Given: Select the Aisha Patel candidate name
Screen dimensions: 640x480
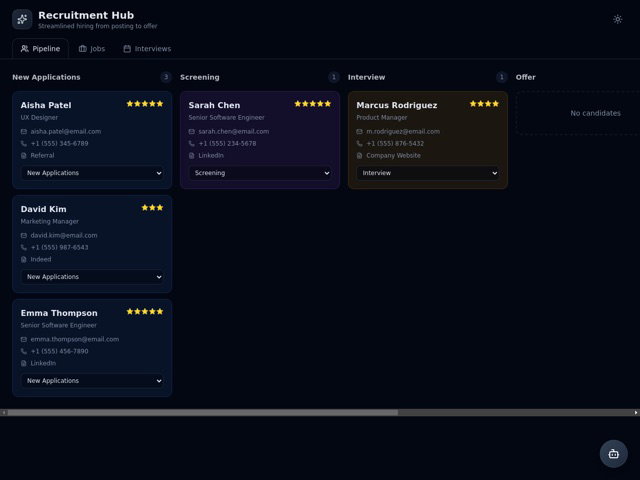Looking at the screenshot, I should 46,105.
